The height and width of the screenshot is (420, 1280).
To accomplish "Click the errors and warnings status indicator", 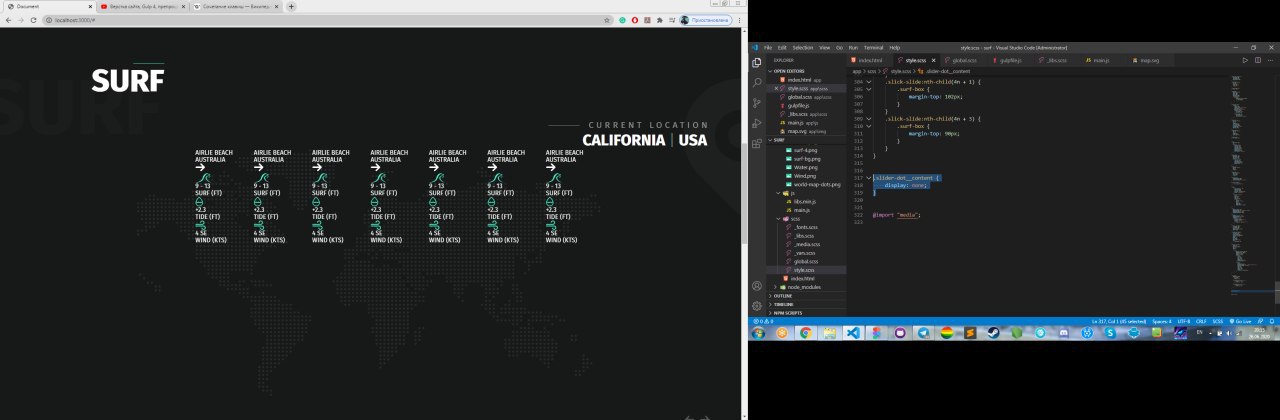I will point(763,321).
